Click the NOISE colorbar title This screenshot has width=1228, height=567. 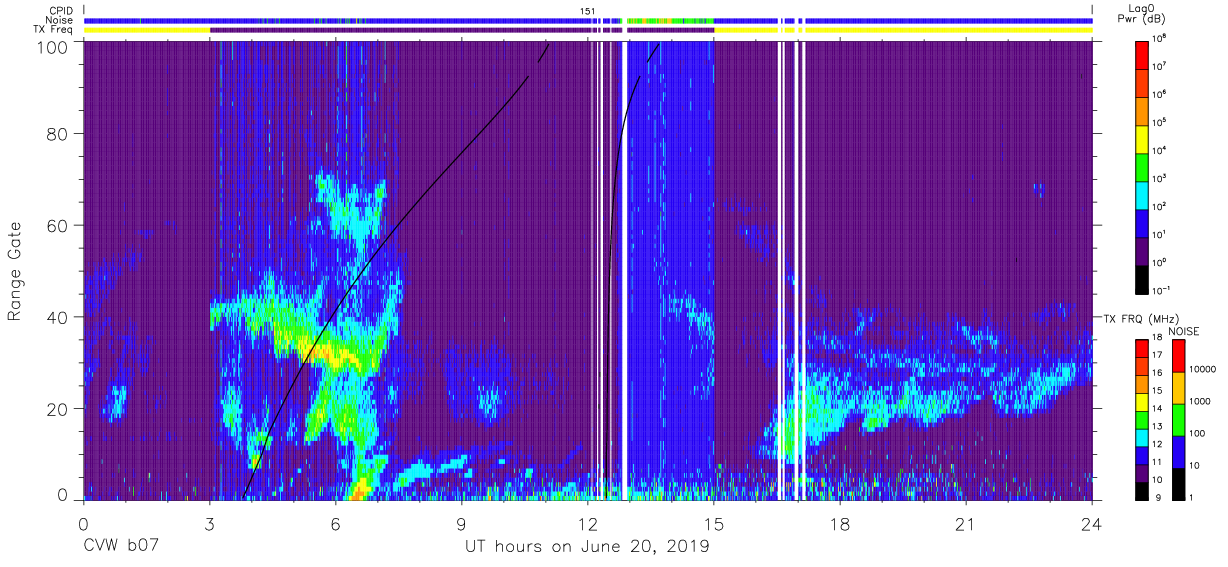coord(1185,330)
